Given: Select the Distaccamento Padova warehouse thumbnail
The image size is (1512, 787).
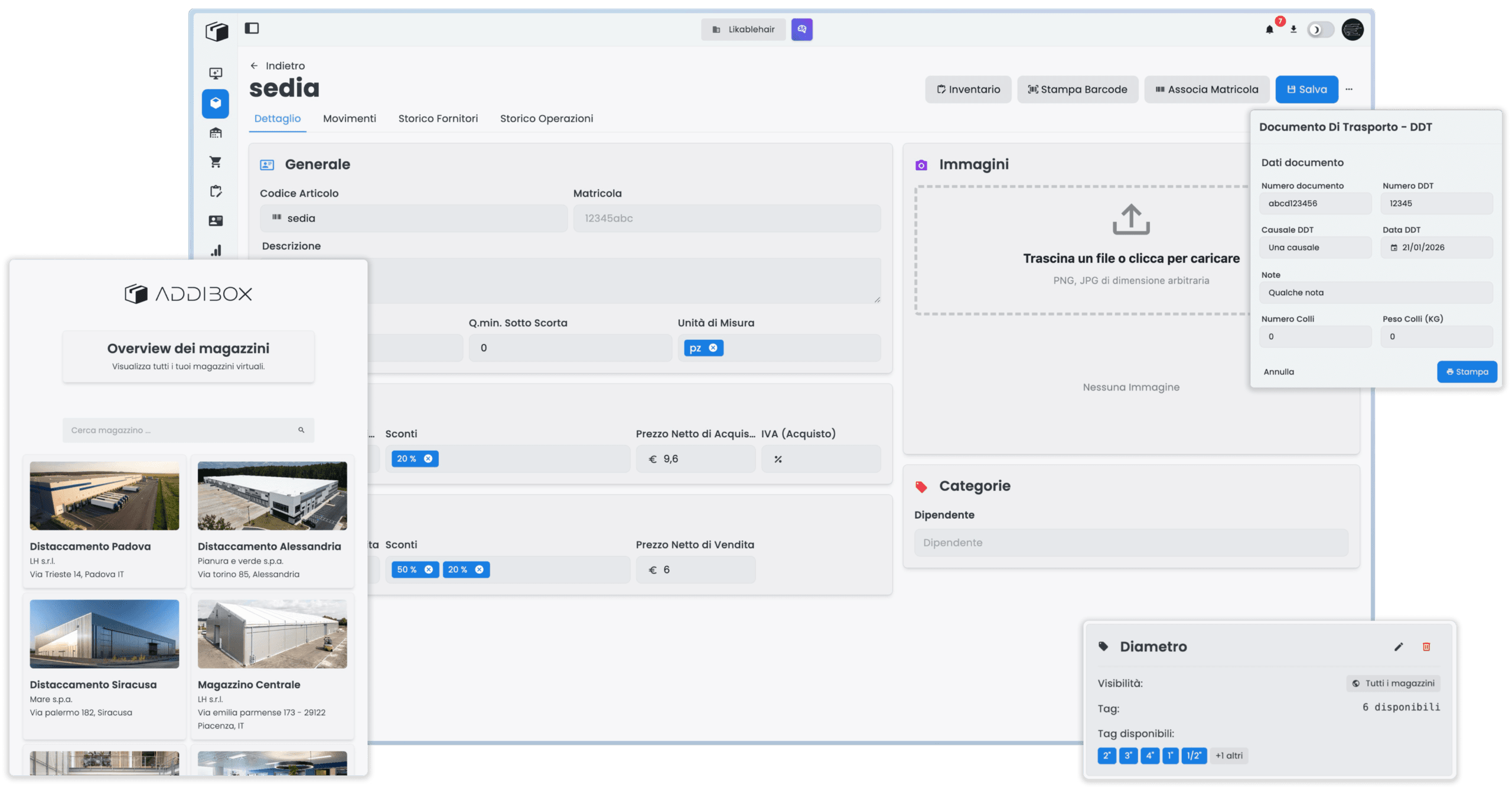Looking at the screenshot, I should pos(105,496).
